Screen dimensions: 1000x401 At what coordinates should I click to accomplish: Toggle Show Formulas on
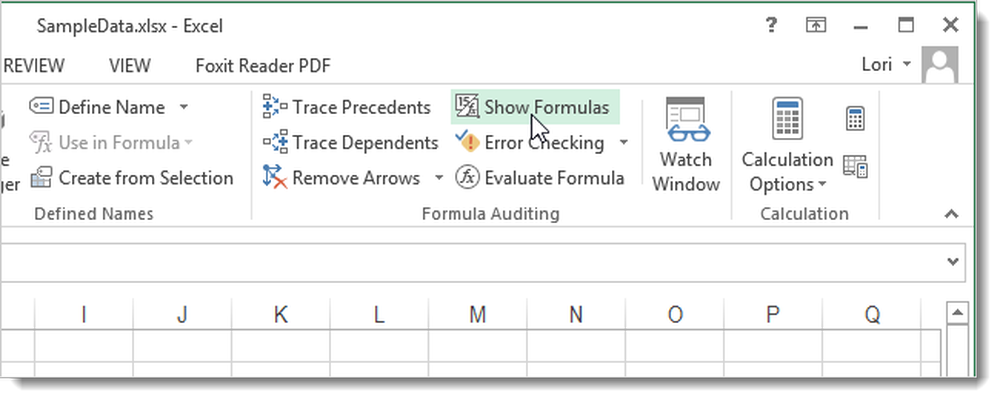(x=535, y=107)
